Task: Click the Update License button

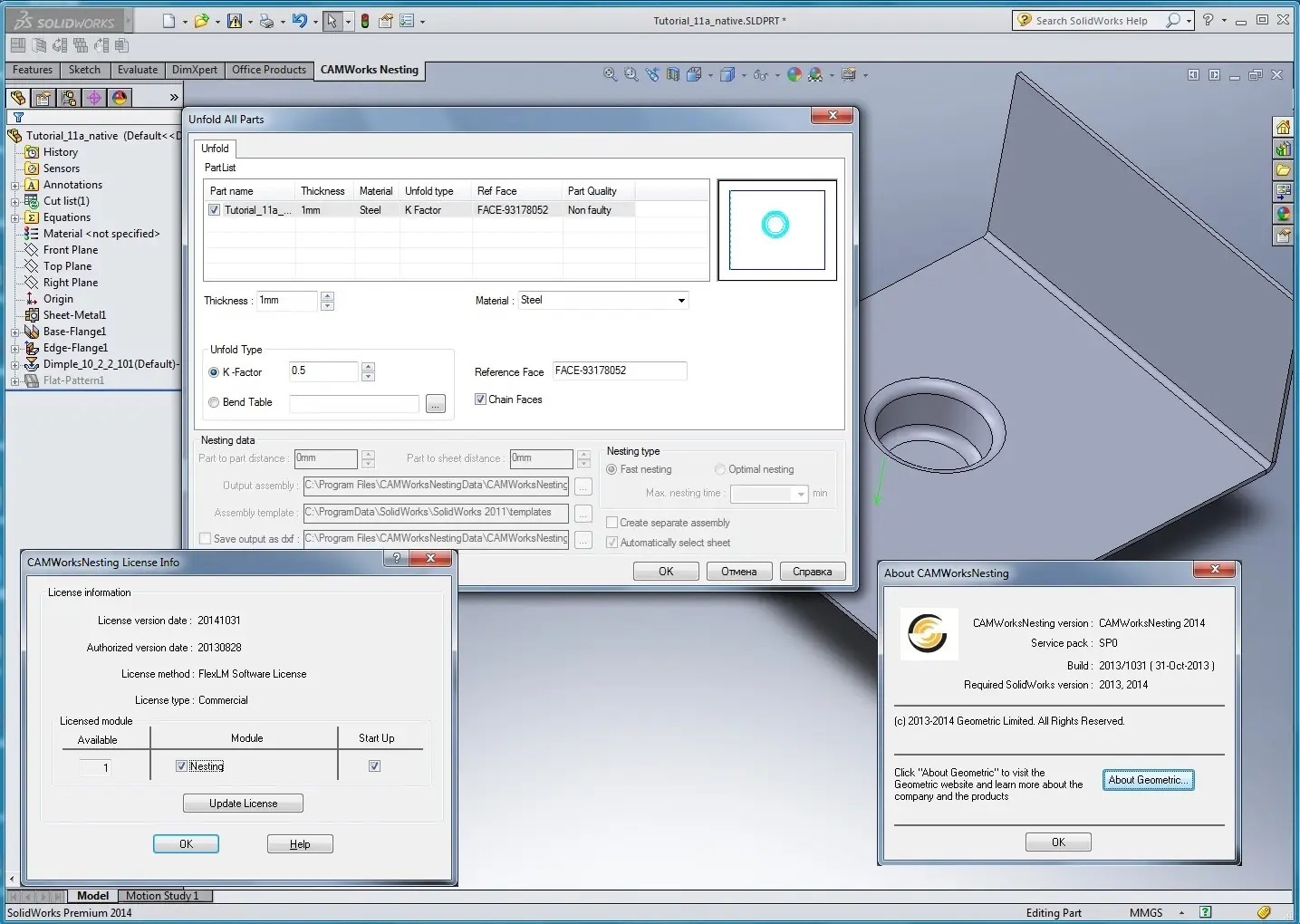Action: tap(243, 804)
